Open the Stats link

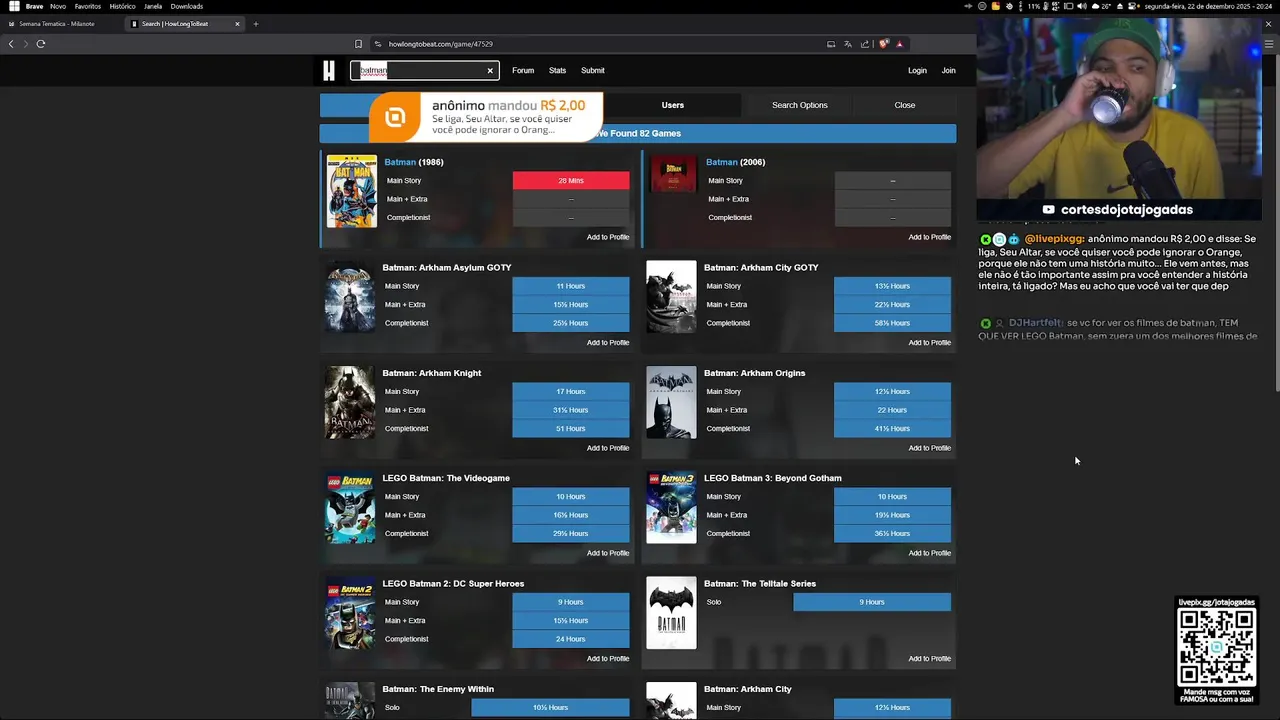tap(557, 70)
